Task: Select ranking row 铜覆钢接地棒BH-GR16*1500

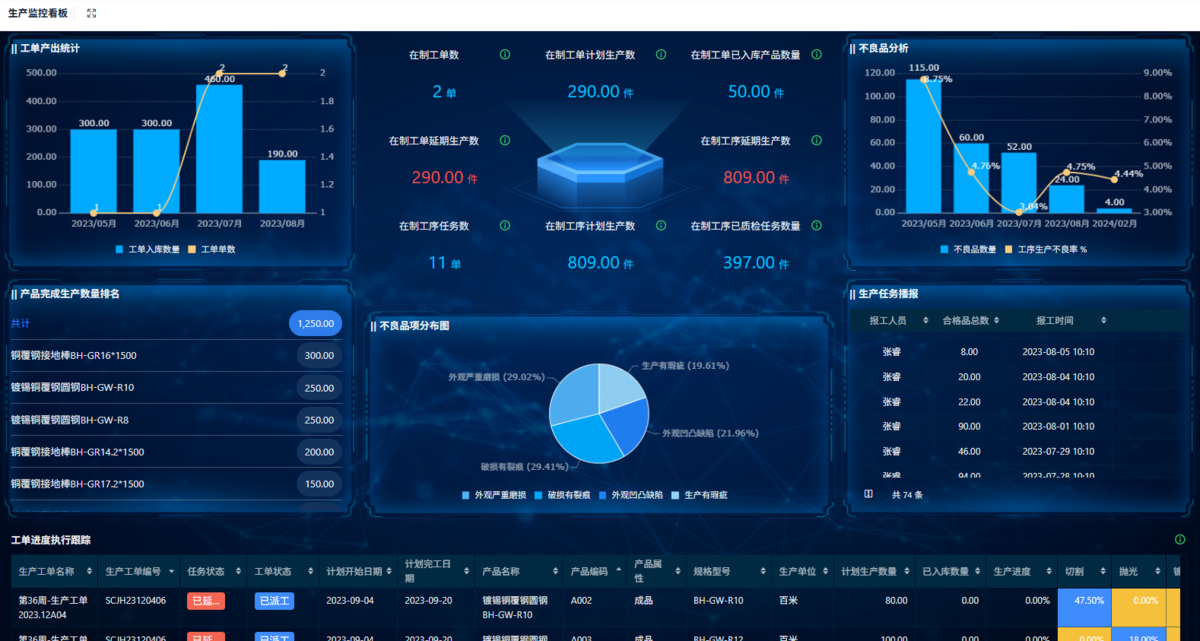Action: pyautogui.click(x=176, y=355)
